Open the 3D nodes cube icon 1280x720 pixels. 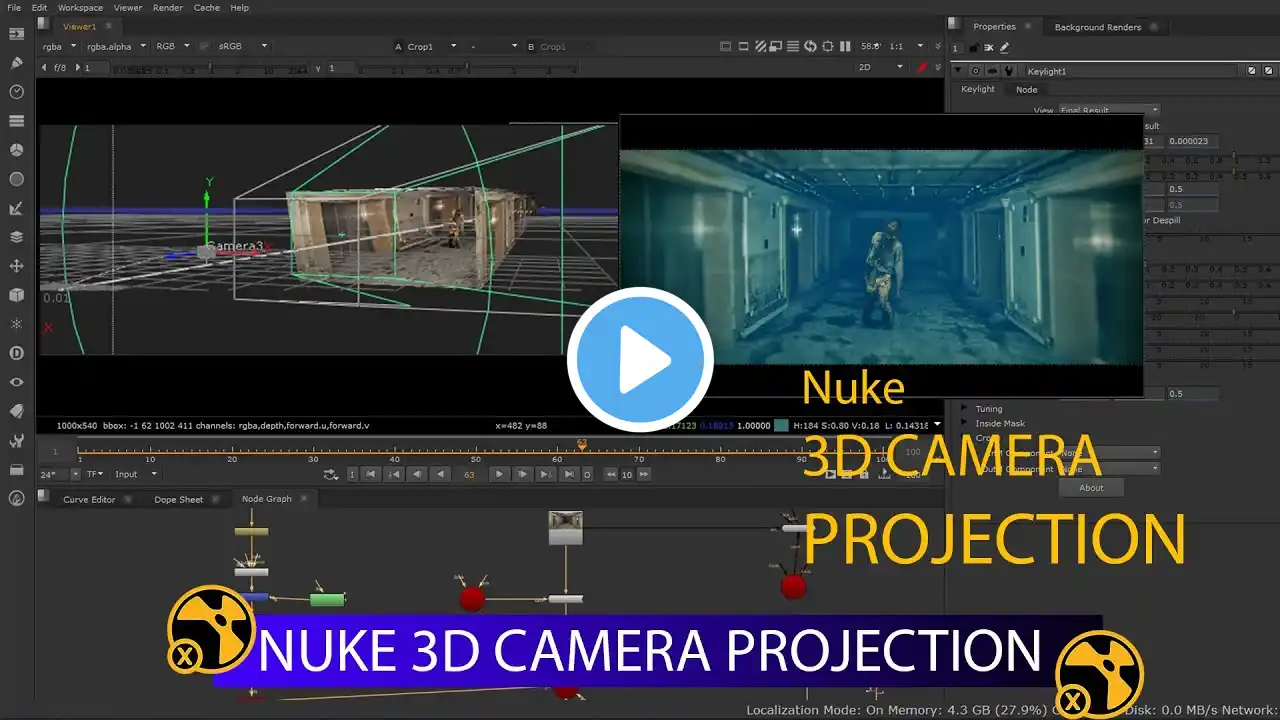pyautogui.click(x=16, y=295)
